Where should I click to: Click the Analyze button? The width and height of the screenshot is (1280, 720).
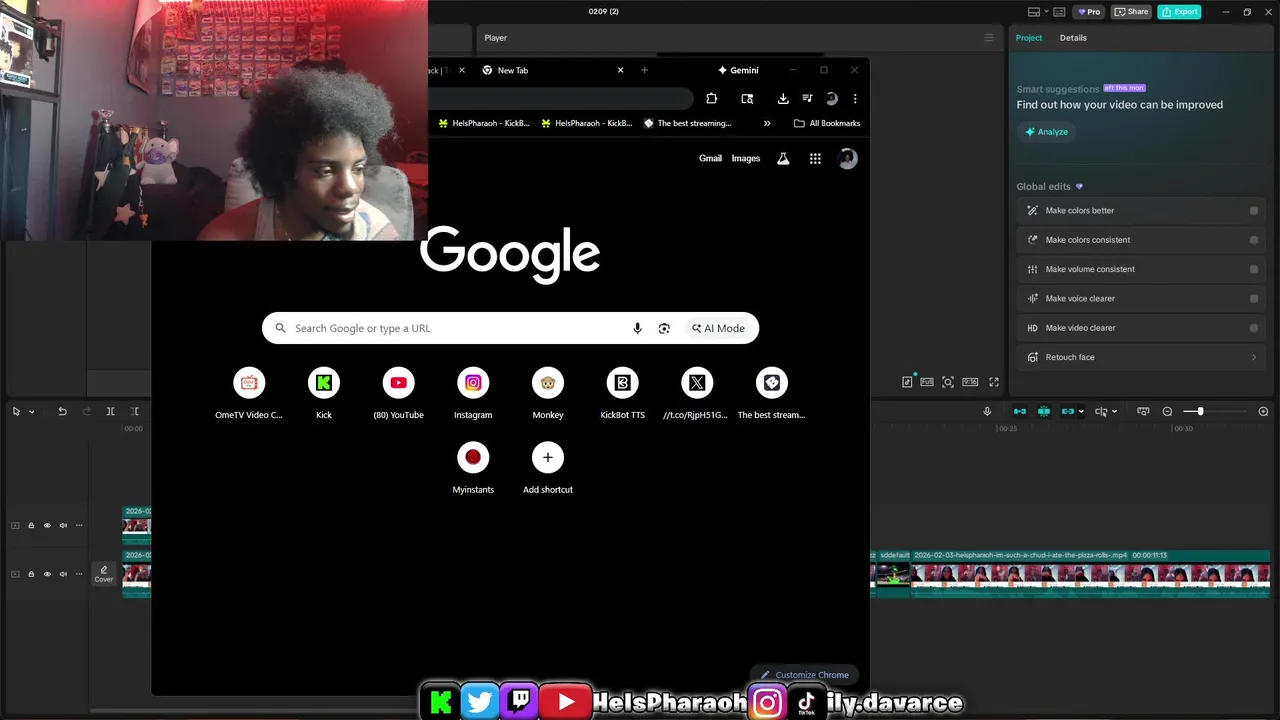click(x=1045, y=132)
